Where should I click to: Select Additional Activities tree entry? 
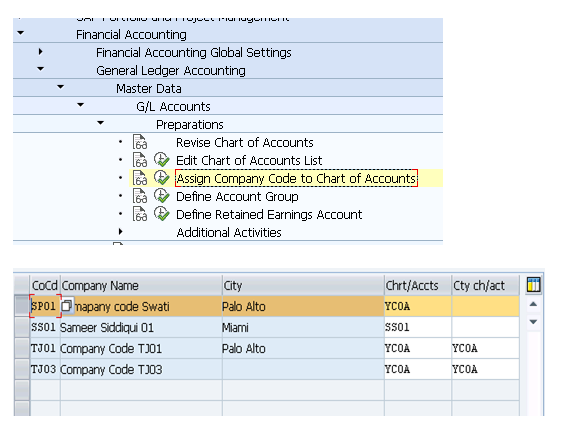229,233
